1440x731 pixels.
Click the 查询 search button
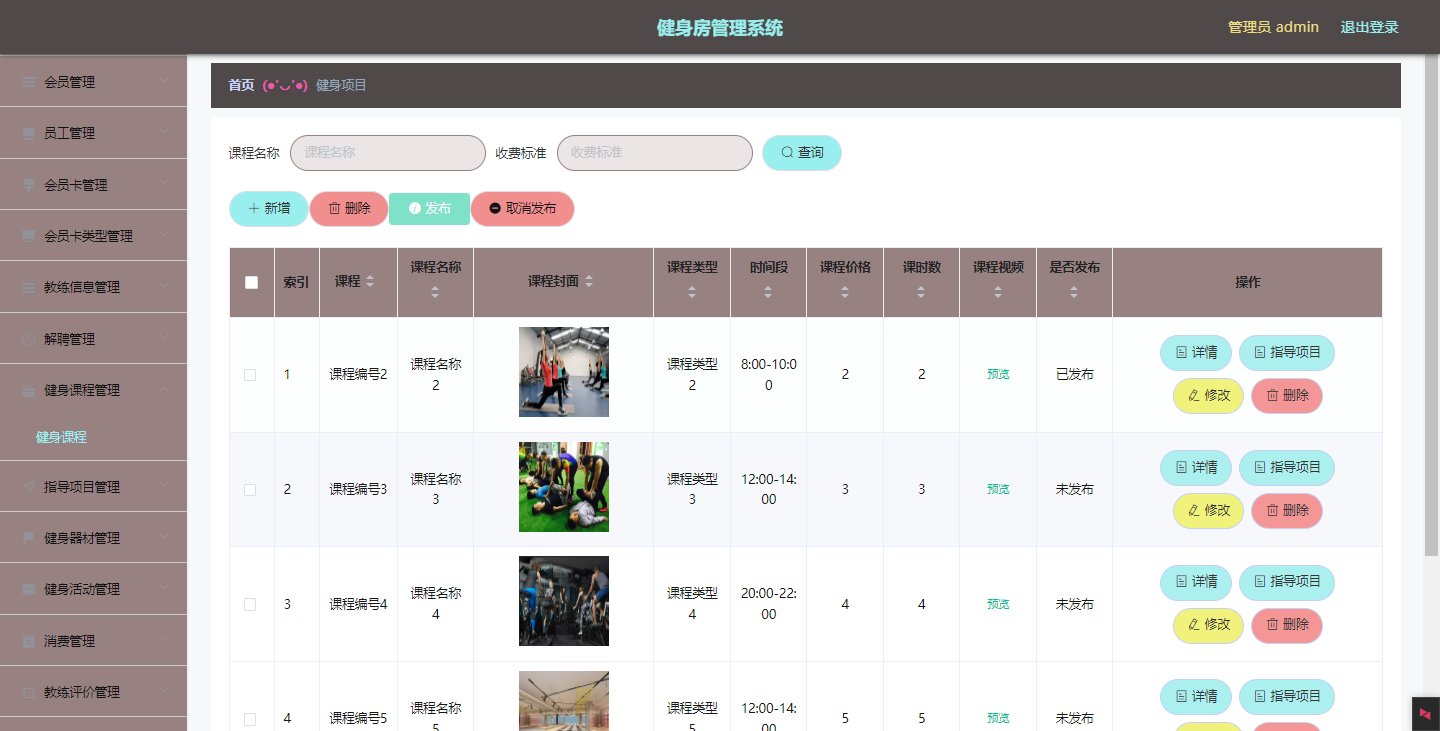(x=802, y=153)
